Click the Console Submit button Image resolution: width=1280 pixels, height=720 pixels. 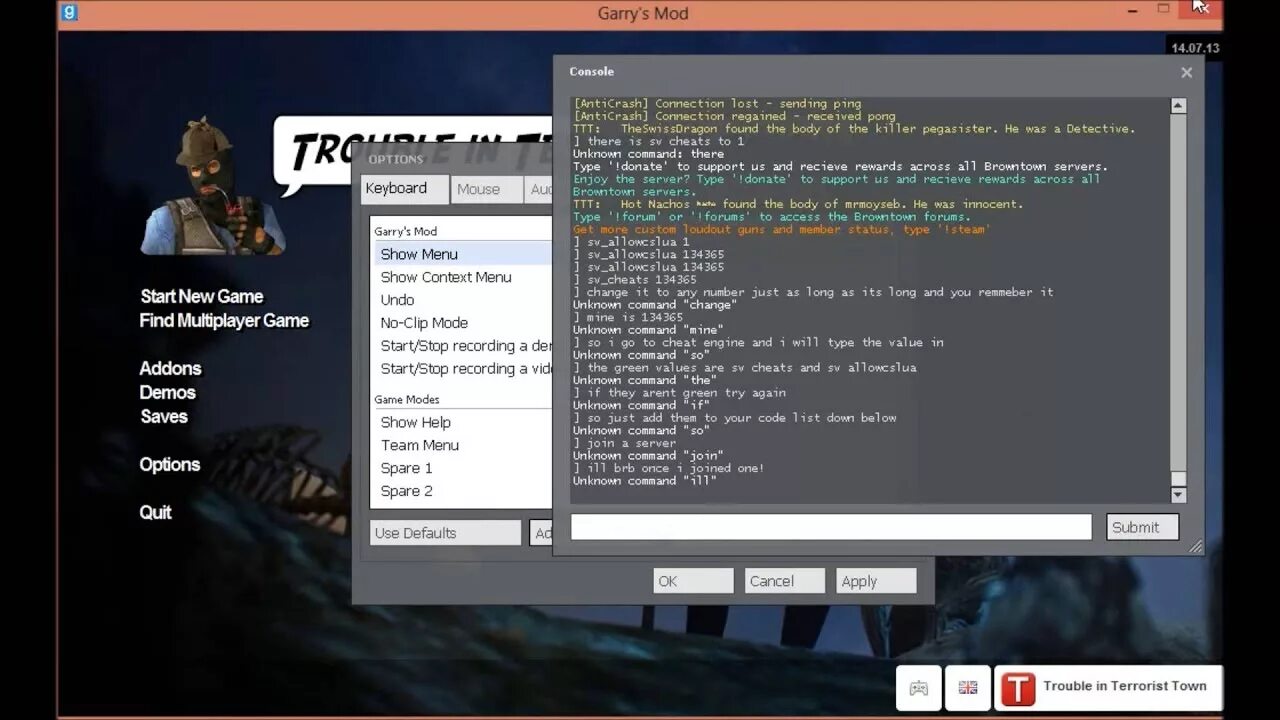point(1142,527)
